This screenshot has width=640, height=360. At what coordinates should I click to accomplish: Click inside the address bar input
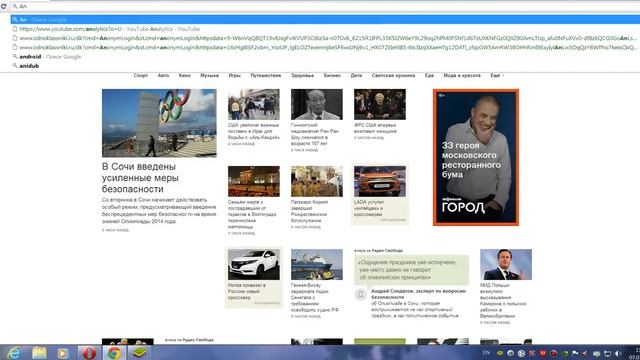point(325,6)
